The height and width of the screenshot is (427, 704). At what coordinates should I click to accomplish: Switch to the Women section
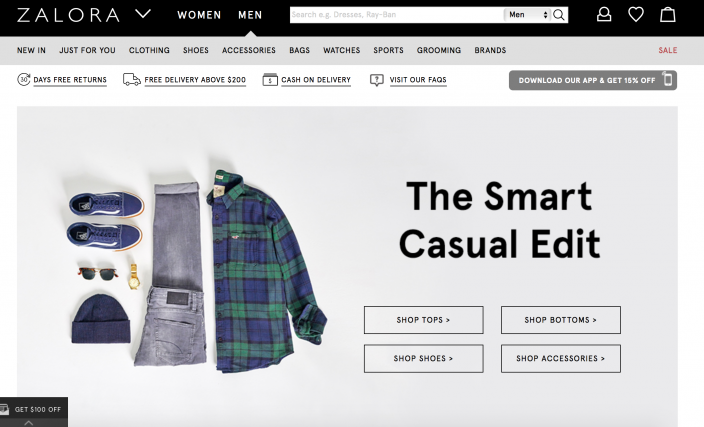[x=199, y=15]
